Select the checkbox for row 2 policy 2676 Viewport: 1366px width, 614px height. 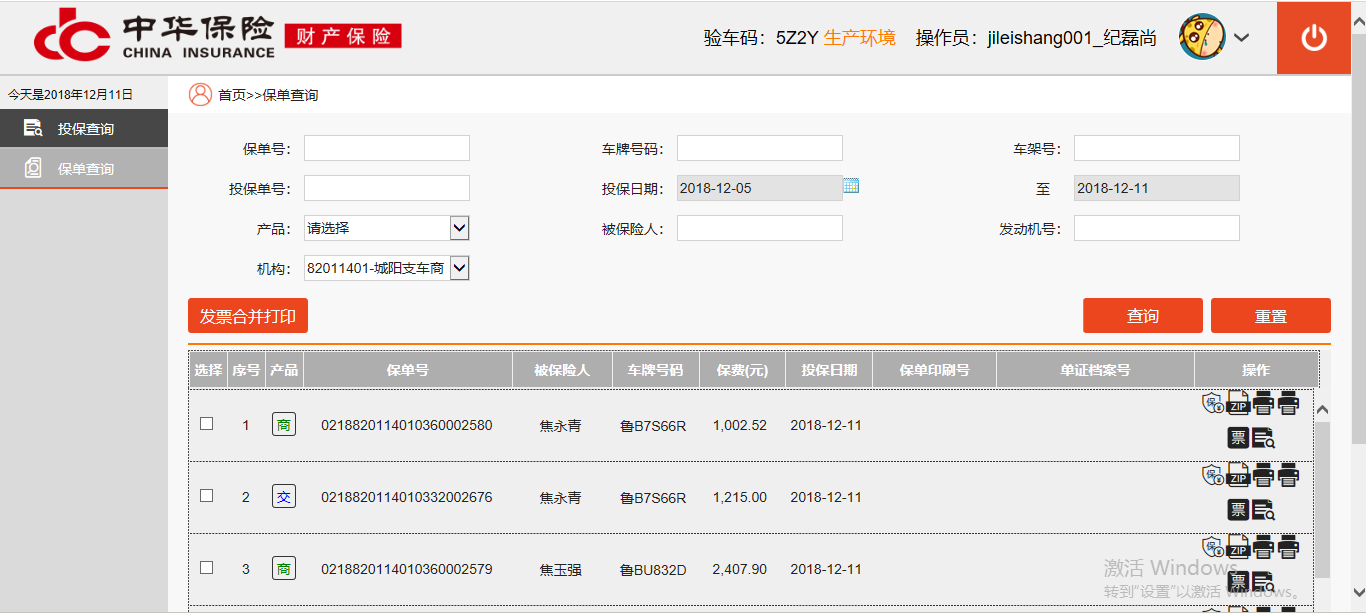coord(207,495)
